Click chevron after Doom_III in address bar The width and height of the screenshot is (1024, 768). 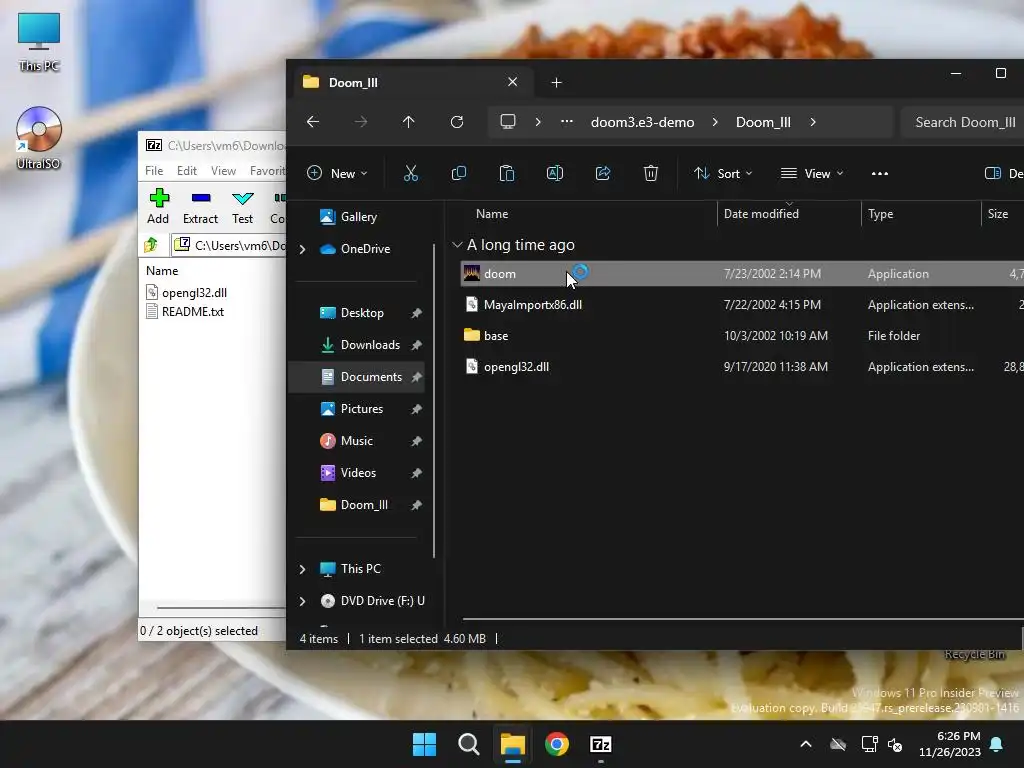pyautogui.click(x=813, y=122)
